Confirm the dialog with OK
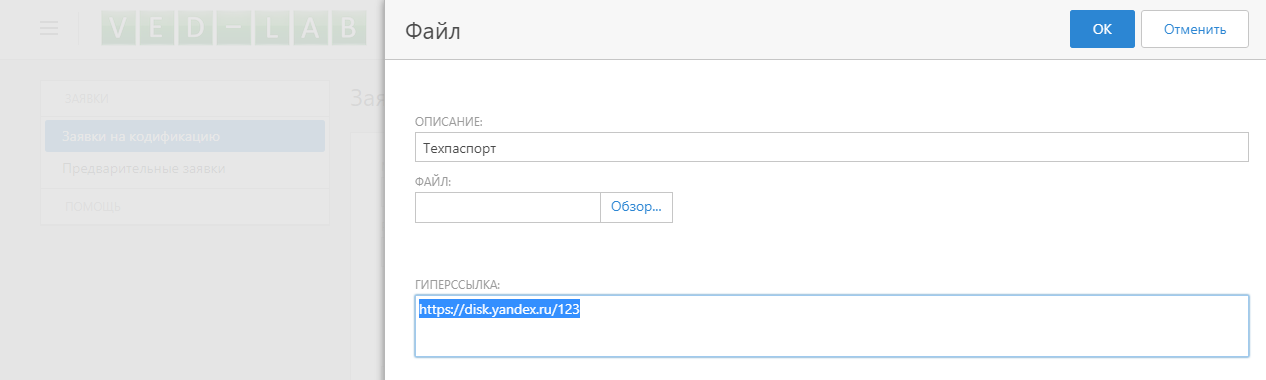This screenshot has width=1266, height=380. (1102, 29)
